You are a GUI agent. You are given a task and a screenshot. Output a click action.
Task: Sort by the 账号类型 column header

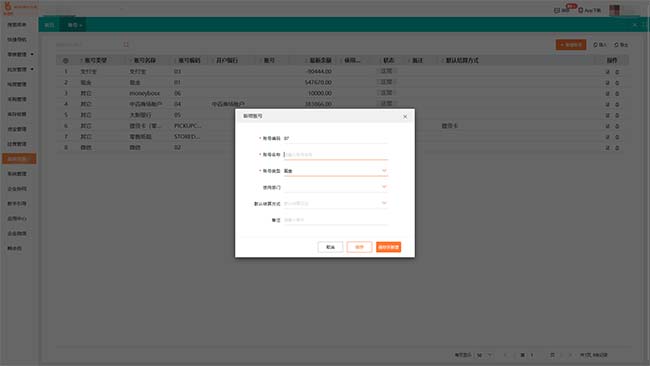pos(95,61)
